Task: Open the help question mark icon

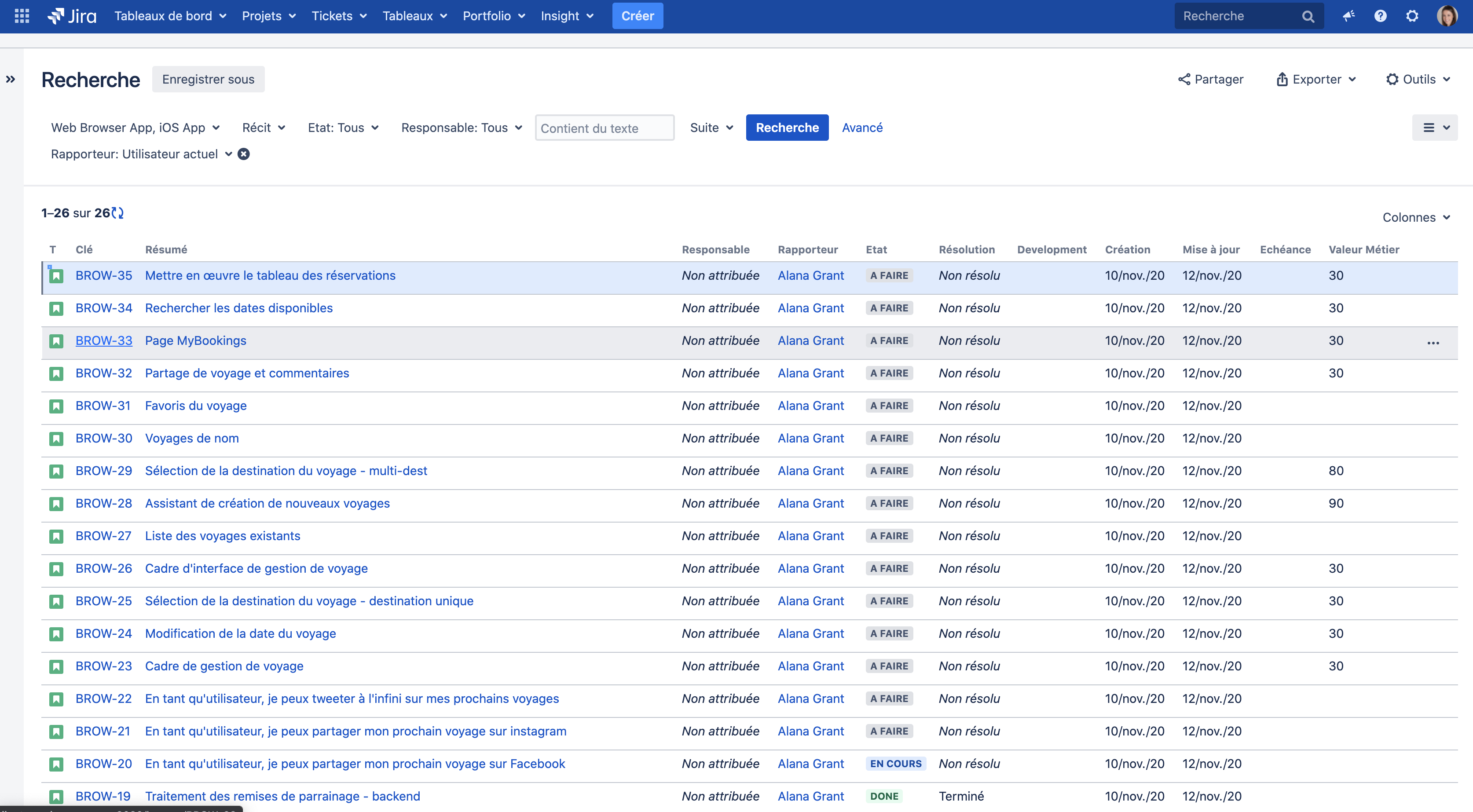Action: click(x=1380, y=16)
